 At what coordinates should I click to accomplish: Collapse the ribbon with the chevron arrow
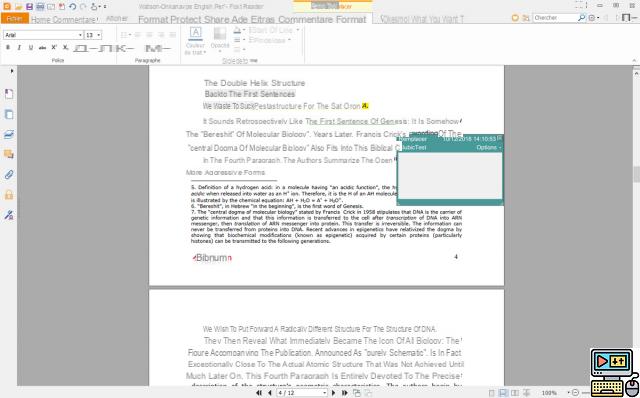pyautogui.click(x=634, y=60)
